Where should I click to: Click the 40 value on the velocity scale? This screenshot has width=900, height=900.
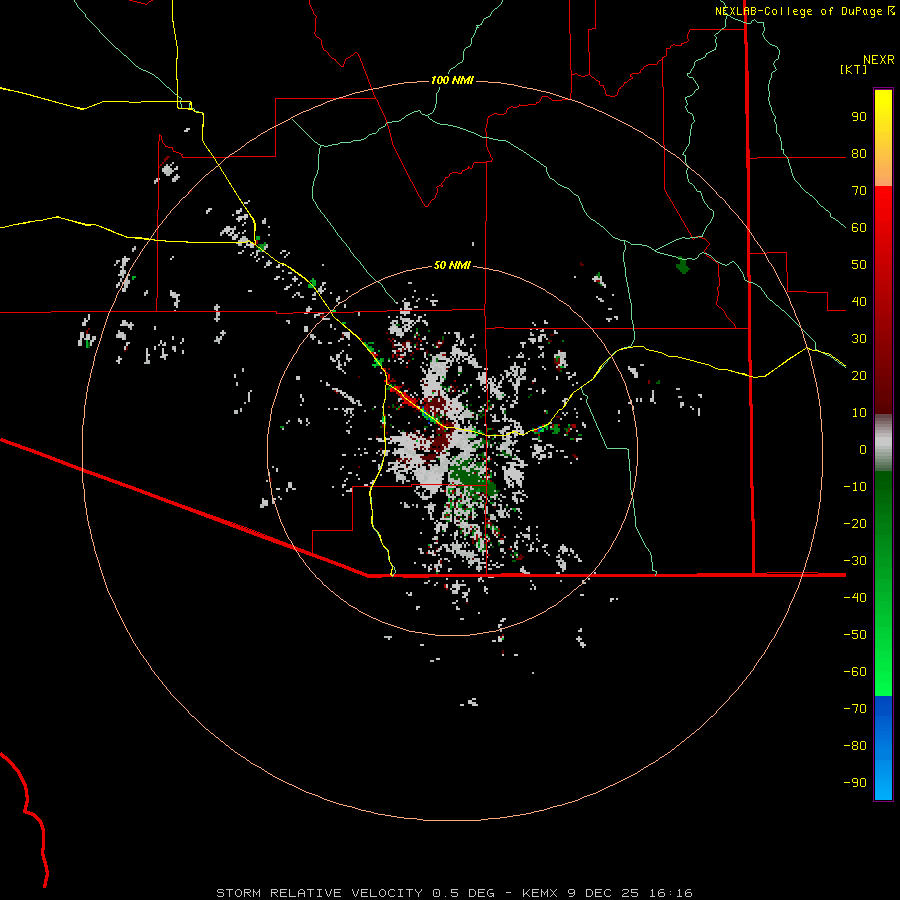coord(859,301)
